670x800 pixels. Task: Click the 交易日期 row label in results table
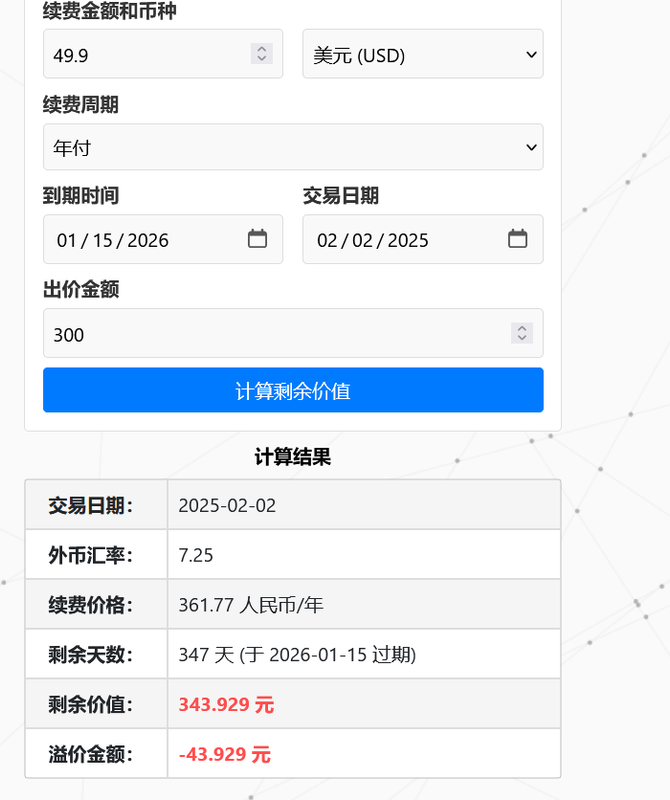pyautogui.click(x=90, y=506)
